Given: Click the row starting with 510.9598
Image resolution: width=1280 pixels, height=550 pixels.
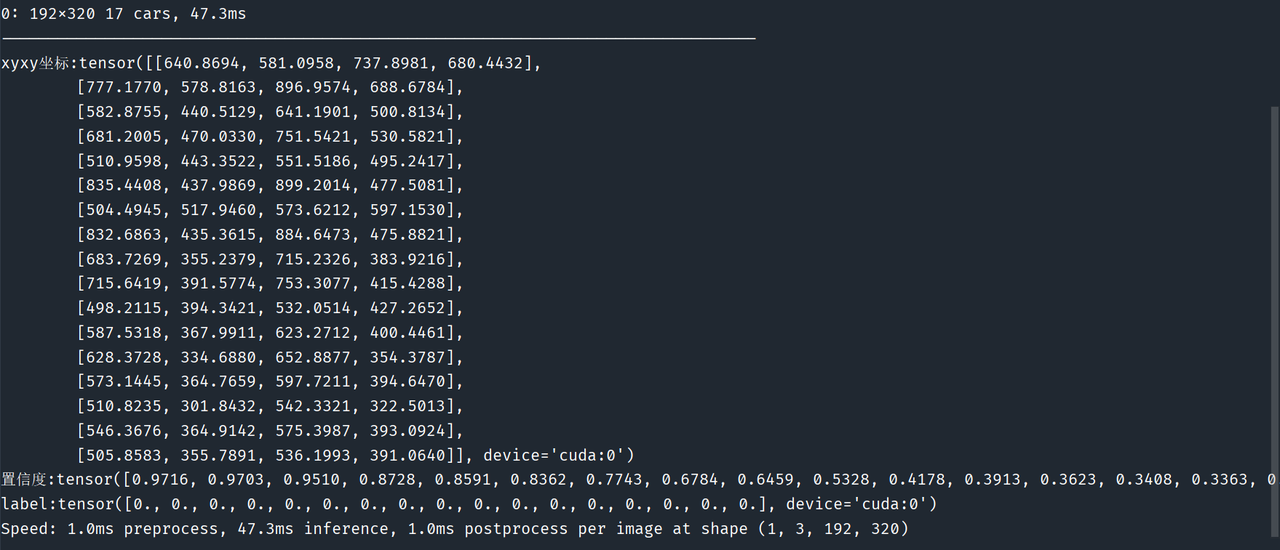Looking at the screenshot, I should tap(270, 161).
